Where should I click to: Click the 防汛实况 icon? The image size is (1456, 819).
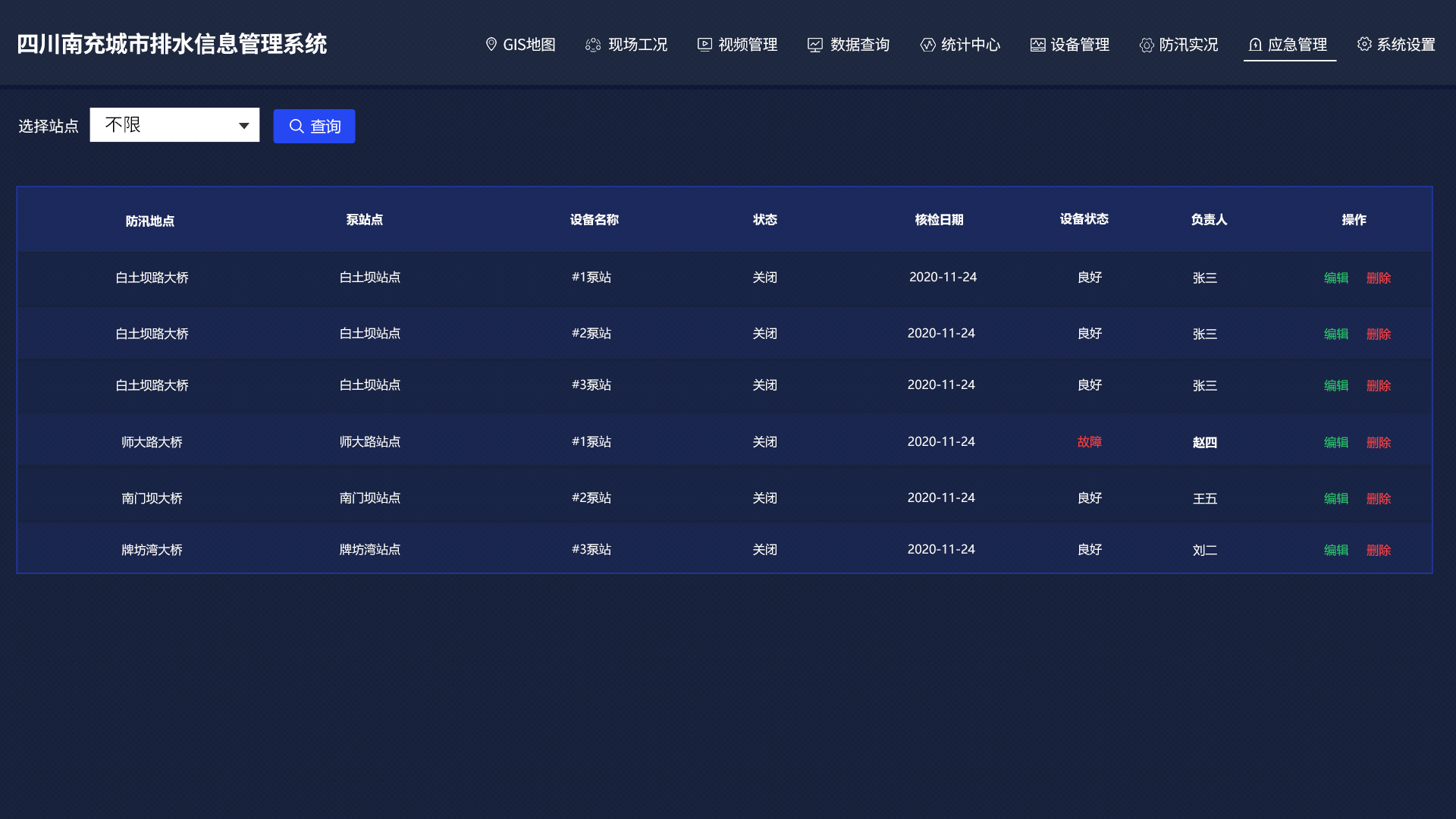coord(1147,45)
